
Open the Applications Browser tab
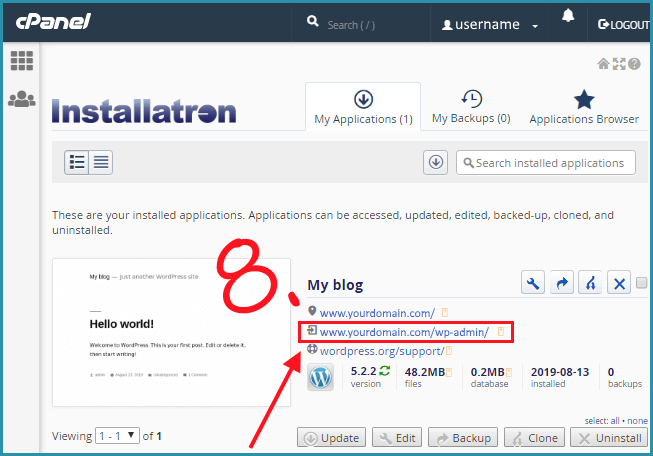pyautogui.click(x=584, y=107)
